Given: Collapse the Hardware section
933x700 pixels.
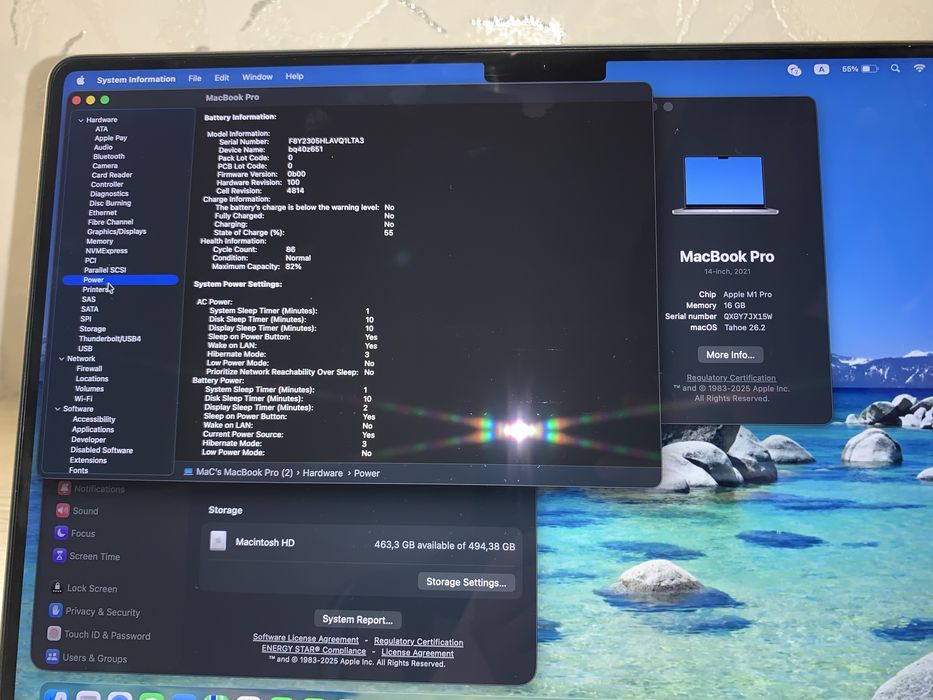Looking at the screenshot, I should click(81, 120).
